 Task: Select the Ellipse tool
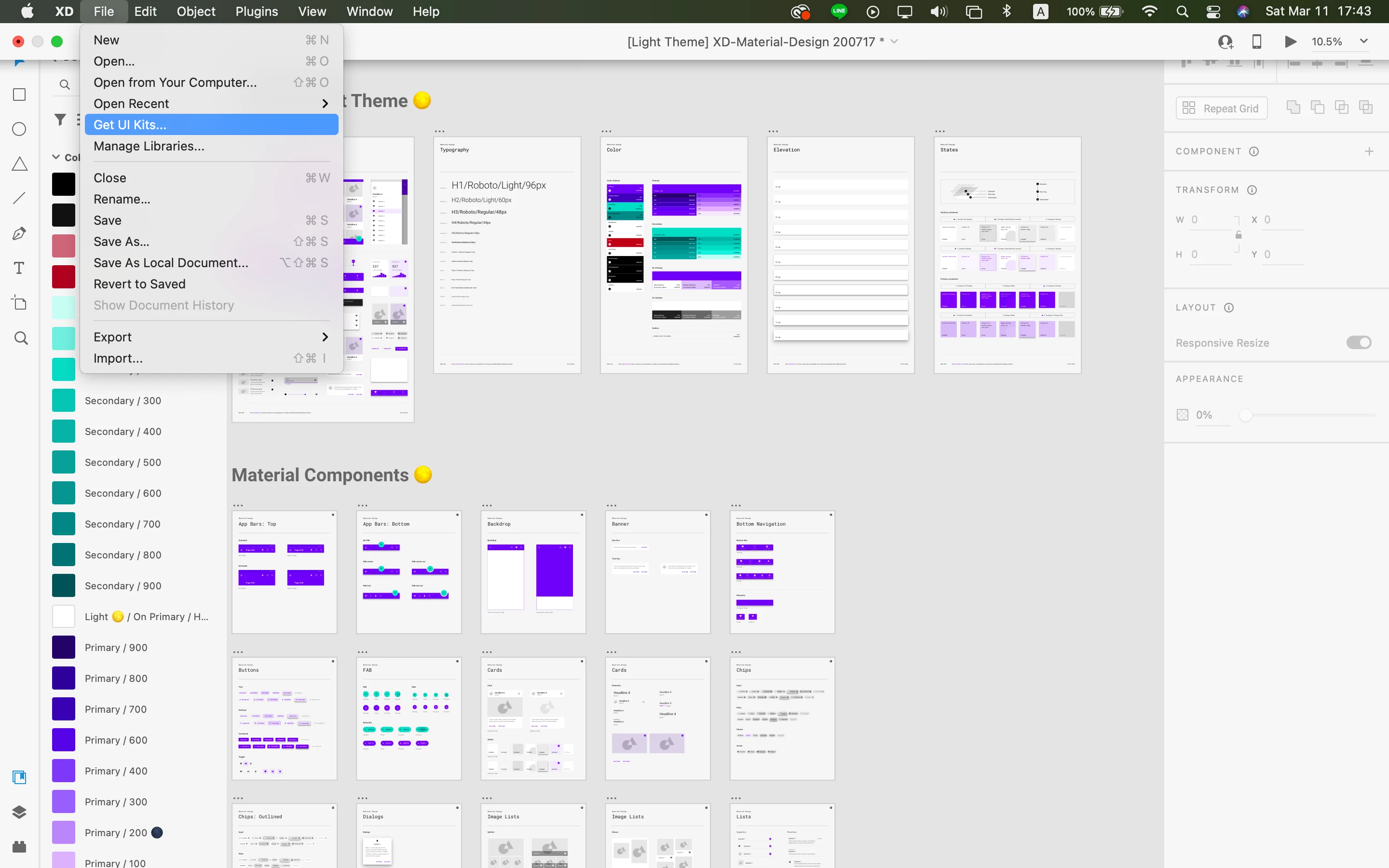point(19,129)
